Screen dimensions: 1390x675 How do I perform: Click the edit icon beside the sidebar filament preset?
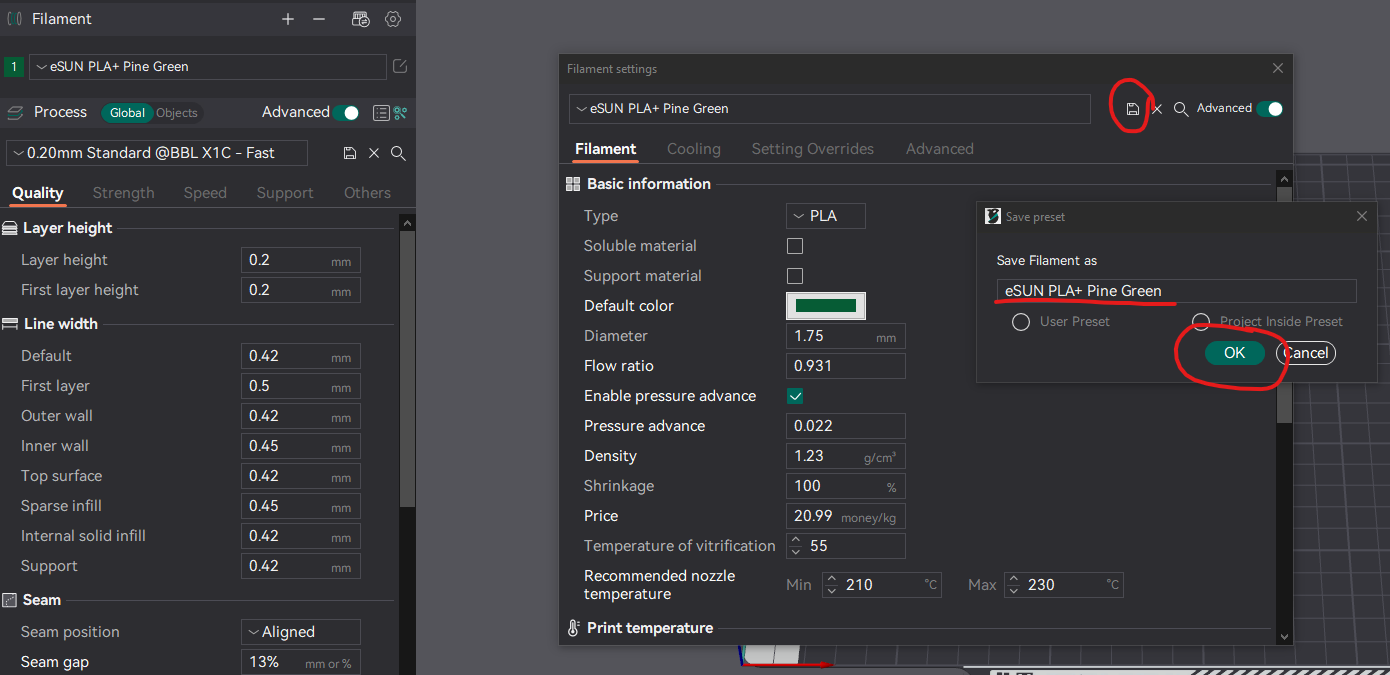click(x=400, y=66)
